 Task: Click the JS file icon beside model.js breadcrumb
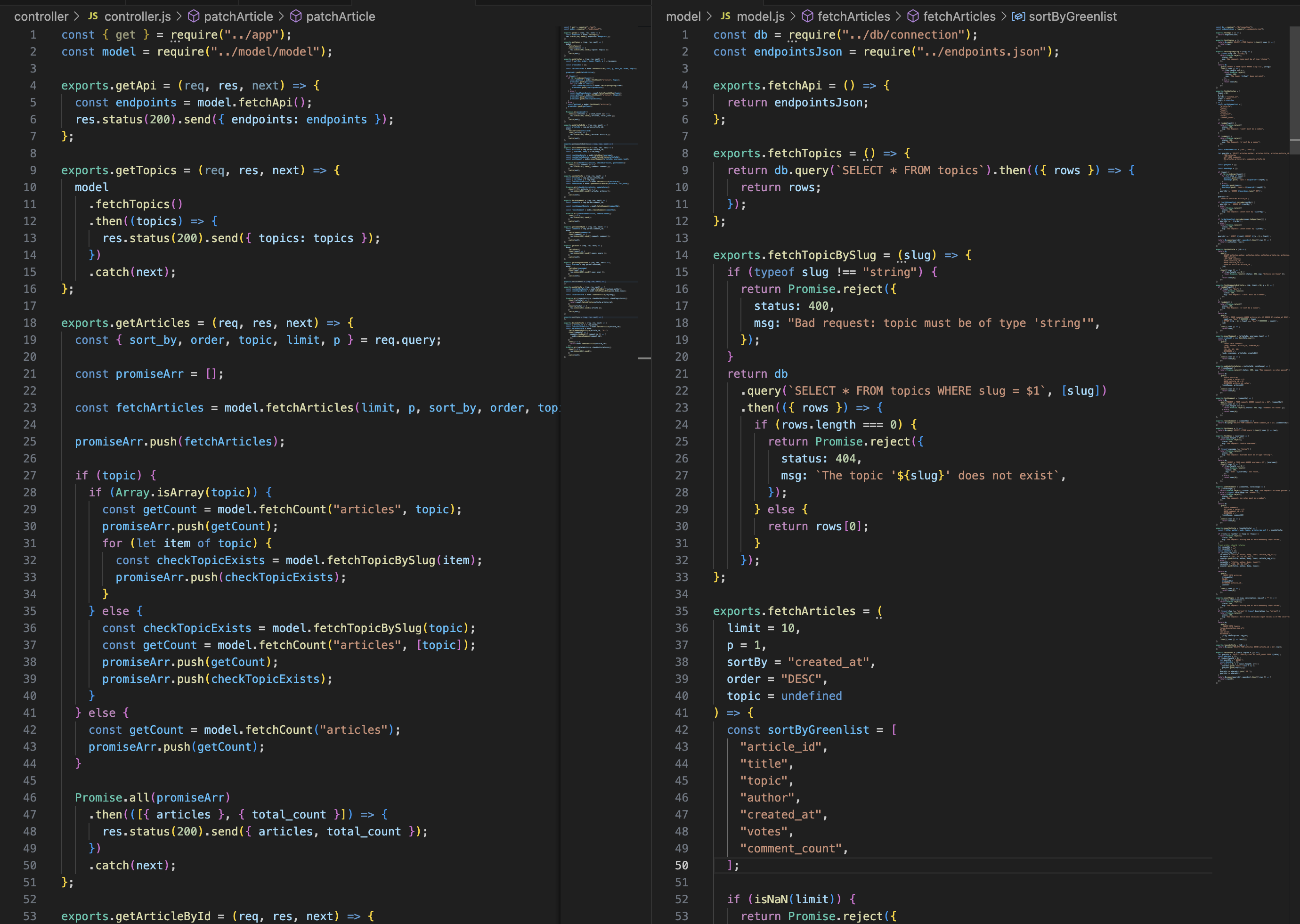pyautogui.click(x=725, y=16)
